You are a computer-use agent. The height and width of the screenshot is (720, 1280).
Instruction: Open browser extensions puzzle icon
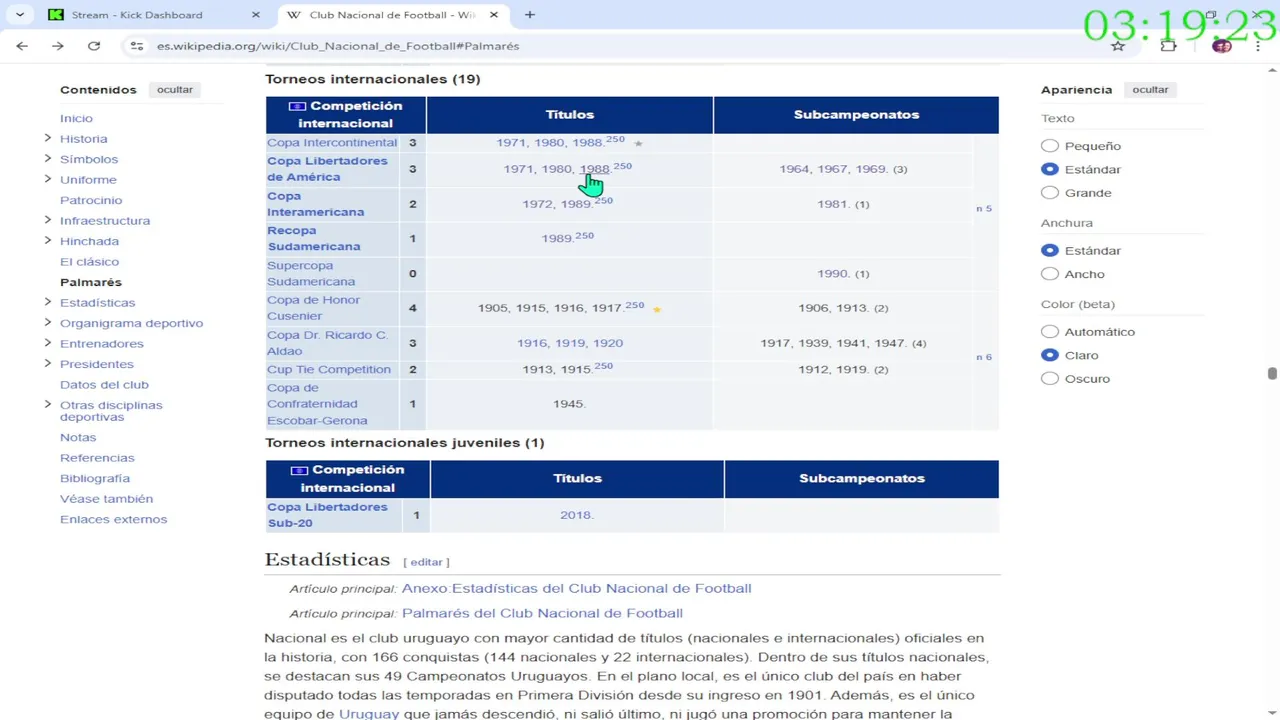pos(1168,46)
